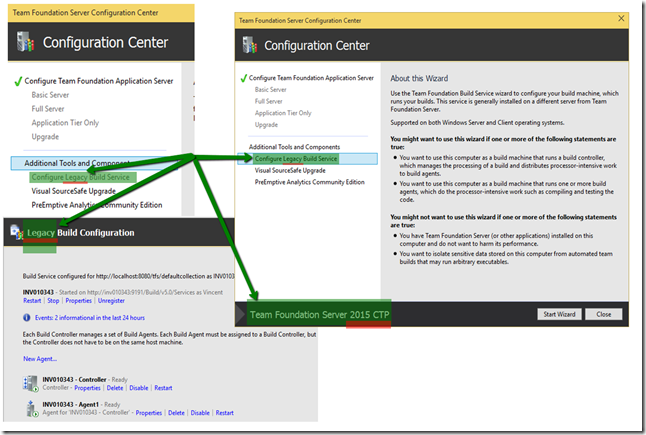Click the Legacy Build Configuration title
The width and height of the screenshot is (646, 435).
(81, 233)
